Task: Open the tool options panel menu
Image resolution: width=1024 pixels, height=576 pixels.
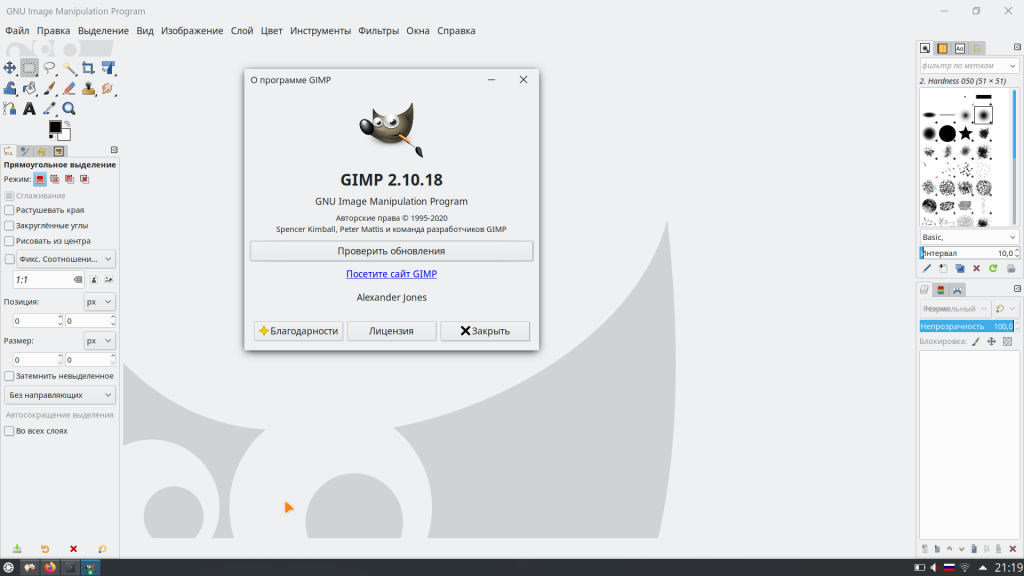Action: 114,150
